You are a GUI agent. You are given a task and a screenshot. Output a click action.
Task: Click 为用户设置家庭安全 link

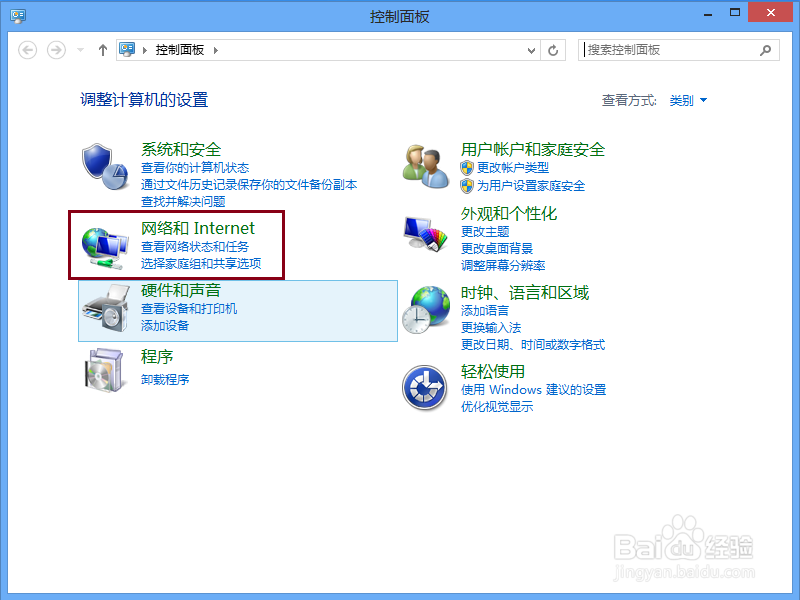click(531, 186)
